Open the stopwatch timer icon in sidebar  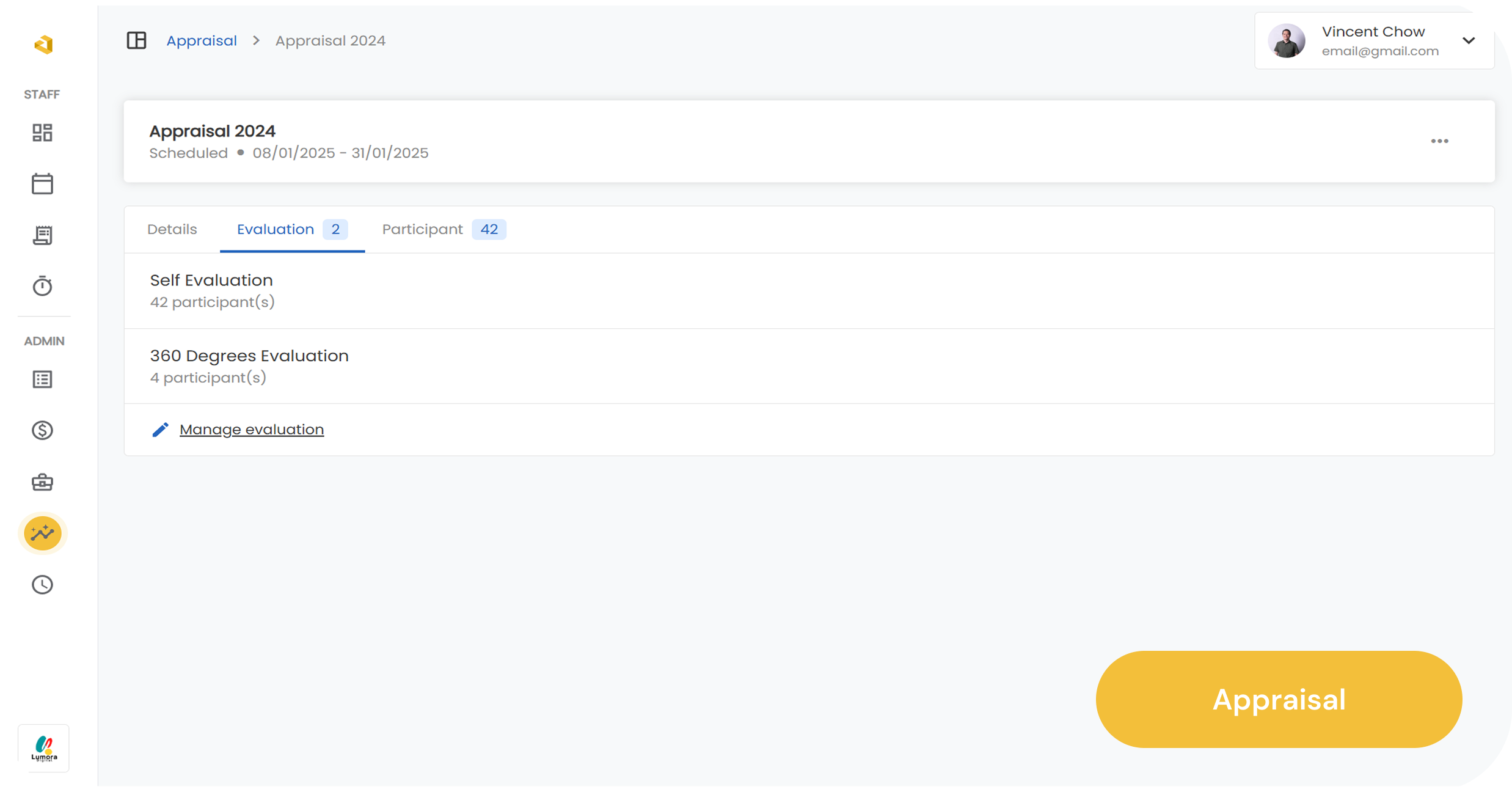tap(42, 286)
